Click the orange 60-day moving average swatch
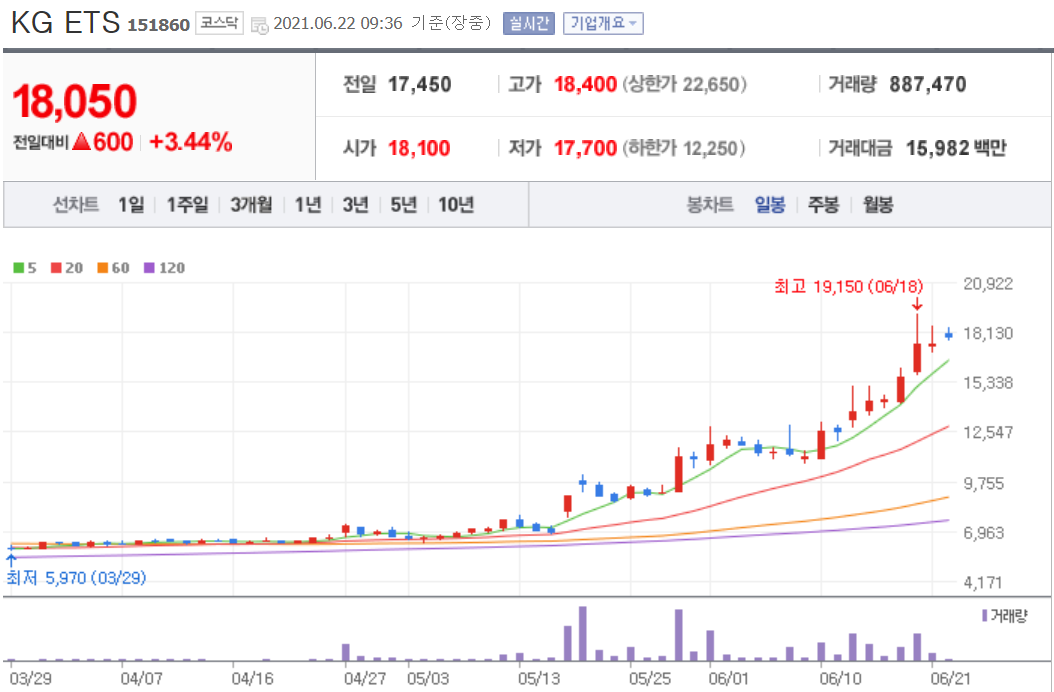1054x692 pixels. click(103, 268)
